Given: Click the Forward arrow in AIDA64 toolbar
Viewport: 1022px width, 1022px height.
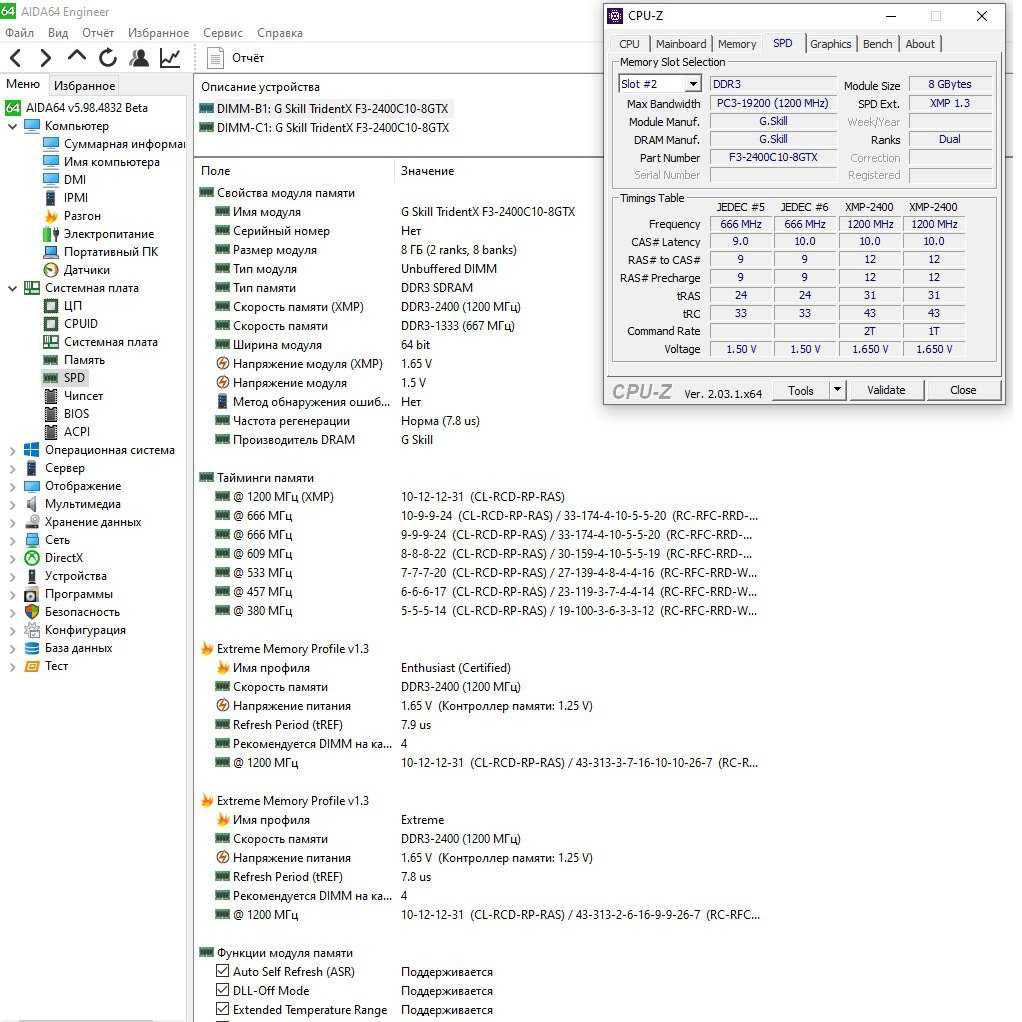Looking at the screenshot, I should (45, 58).
